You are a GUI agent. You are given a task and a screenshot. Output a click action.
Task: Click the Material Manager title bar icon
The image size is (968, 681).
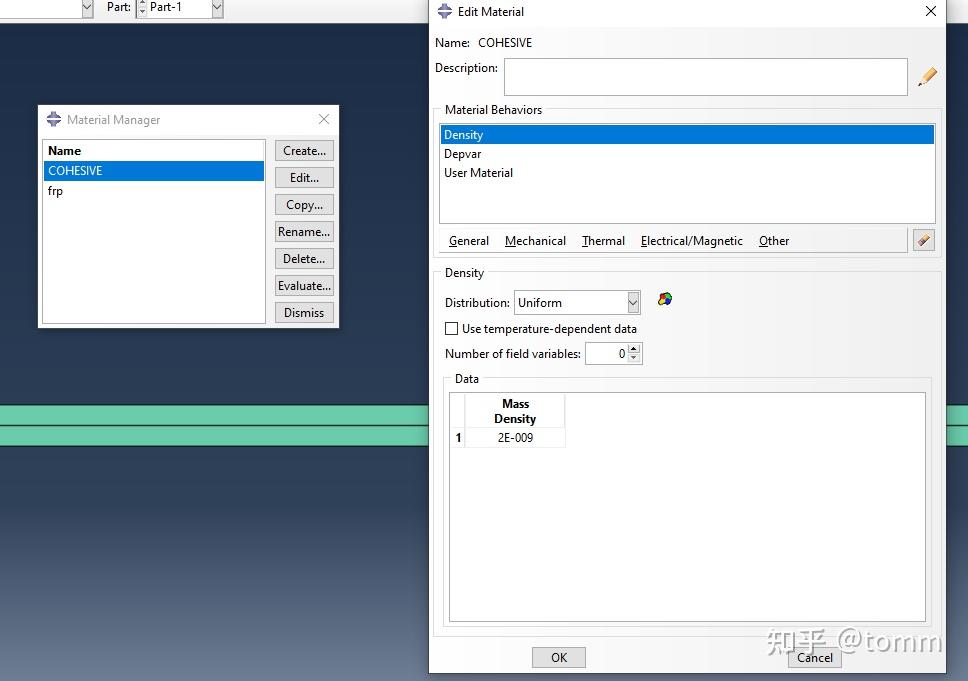[x=54, y=119]
